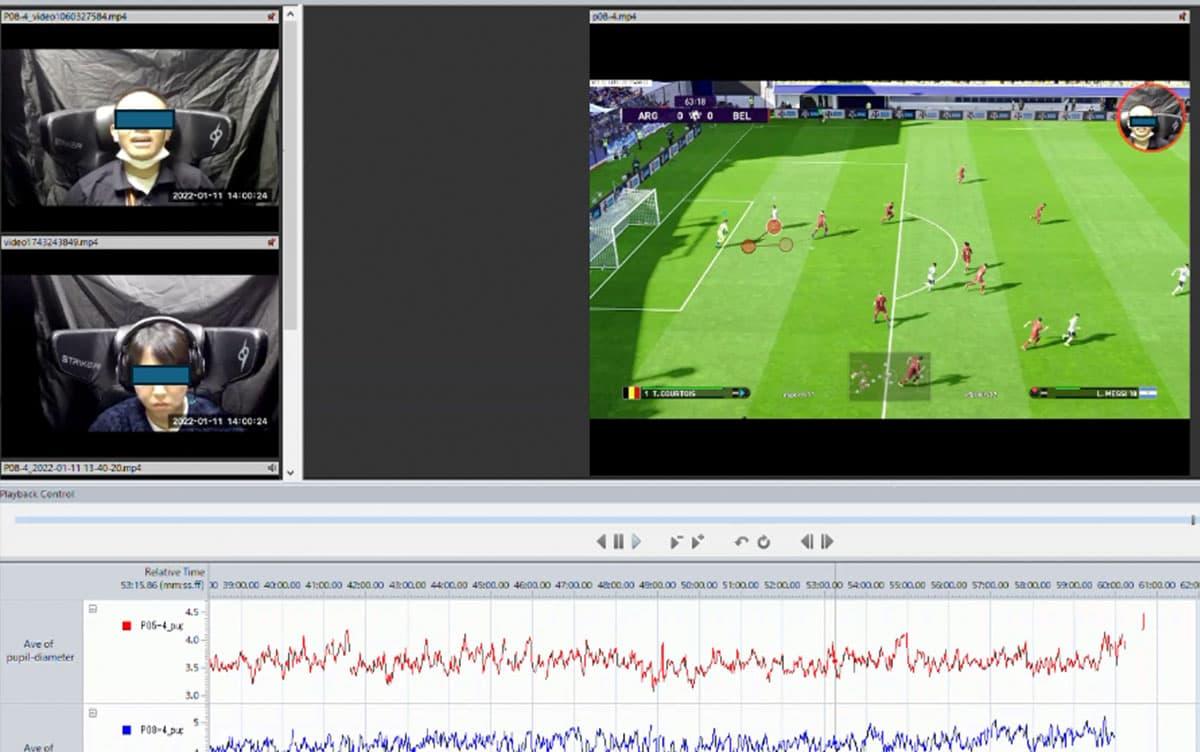Click the speaker icon on P08-4_2022-01-11 video
The image size is (1200, 752).
[x=272, y=468]
